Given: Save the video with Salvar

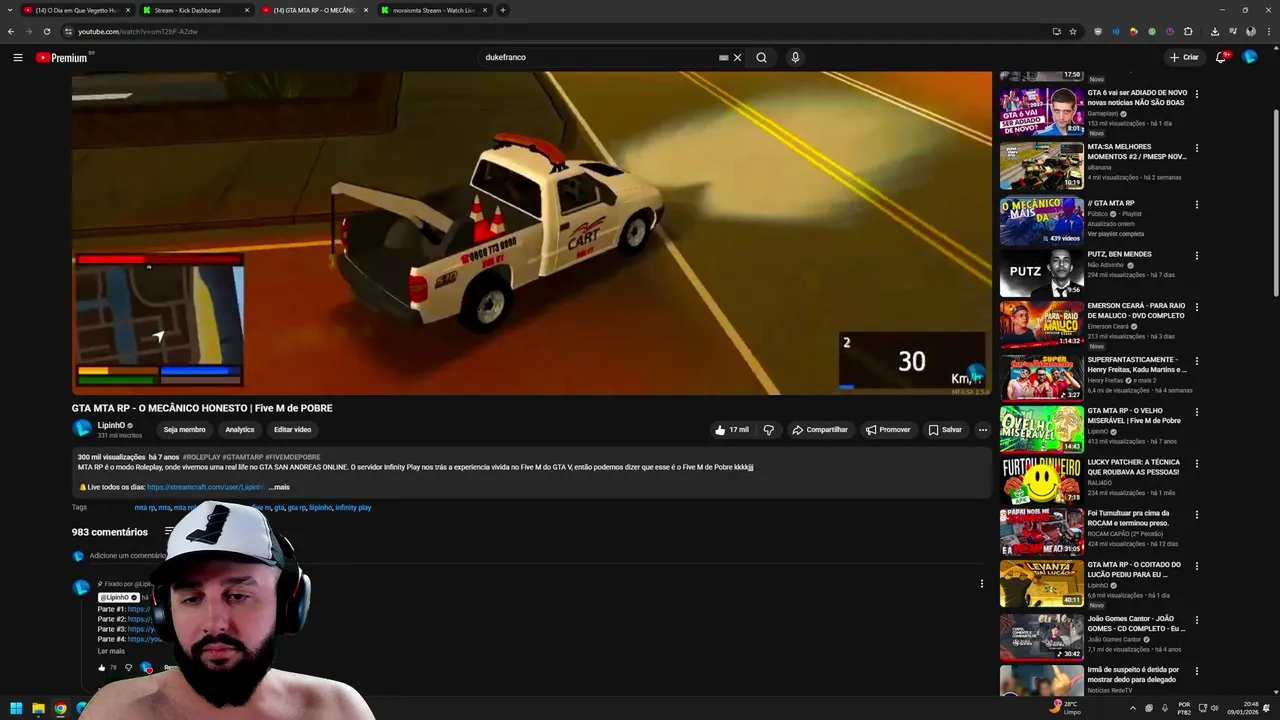Looking at the screenshot, I should click(945, 430).
